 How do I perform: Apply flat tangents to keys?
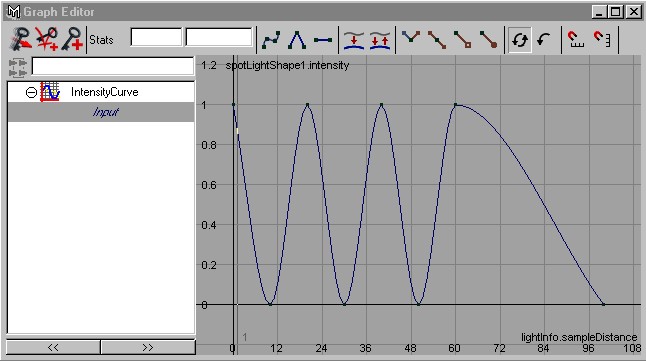pos(323,40)
